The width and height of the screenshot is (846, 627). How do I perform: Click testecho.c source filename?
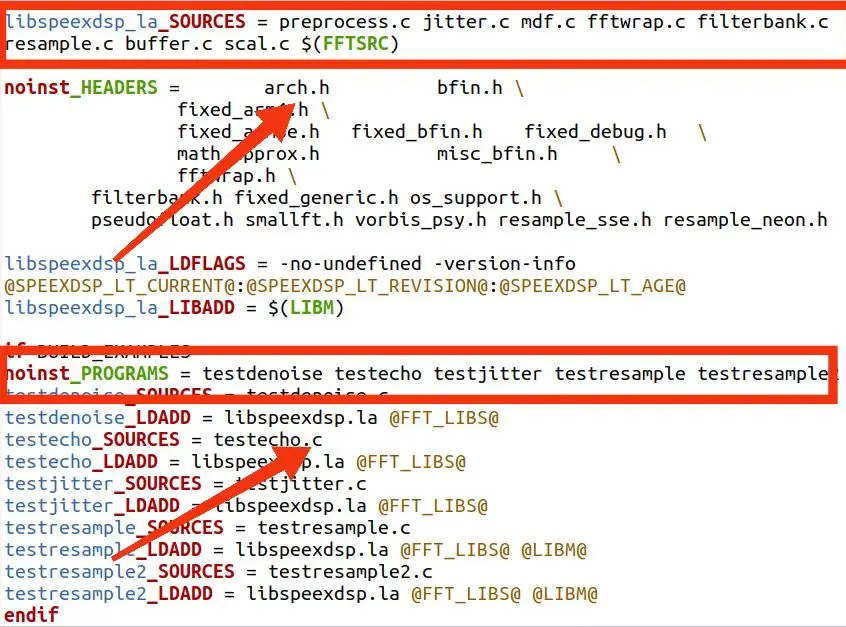[x=268, y=440]
